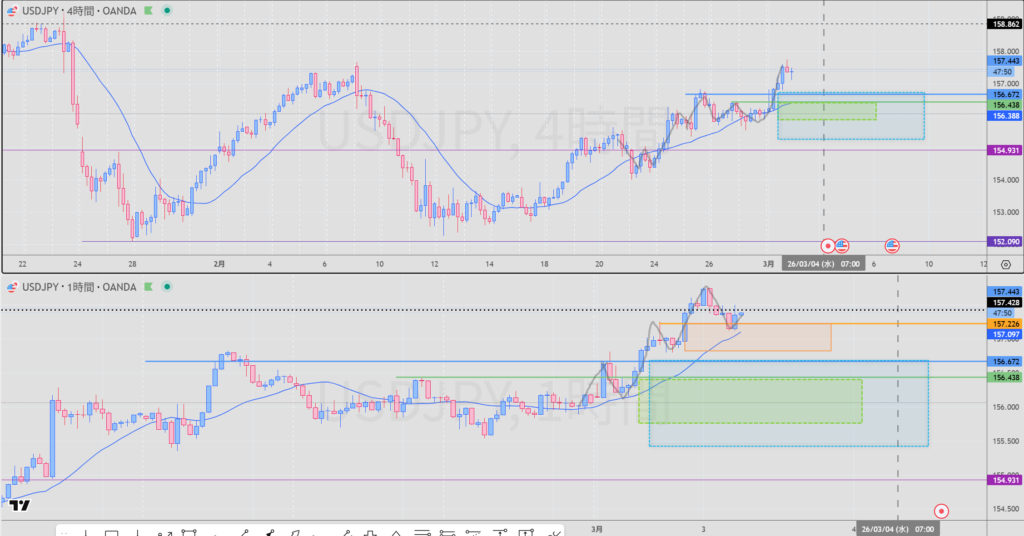Select the green rectangle zone in 4-hour chart

coord(825,111)
